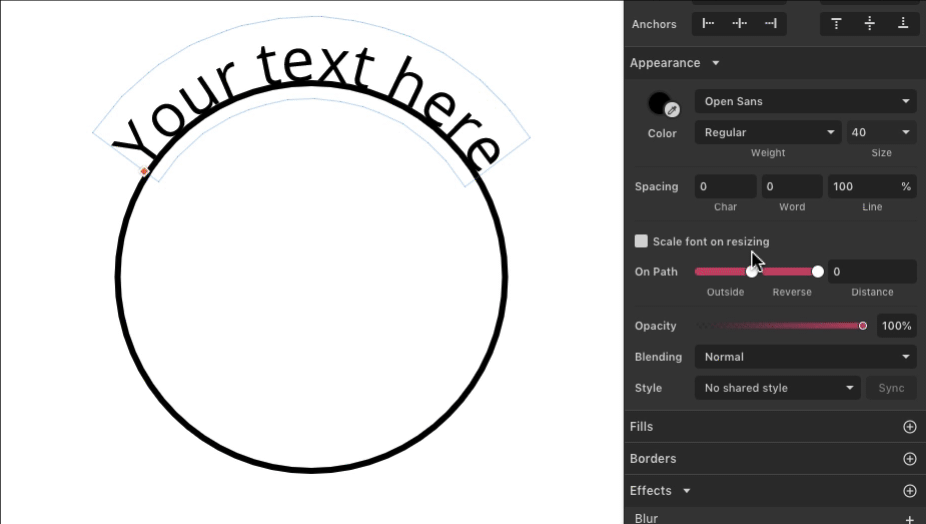926x524 pixels.
Task: Open the Normal blending mode dropdown
Action: (806, 357)
